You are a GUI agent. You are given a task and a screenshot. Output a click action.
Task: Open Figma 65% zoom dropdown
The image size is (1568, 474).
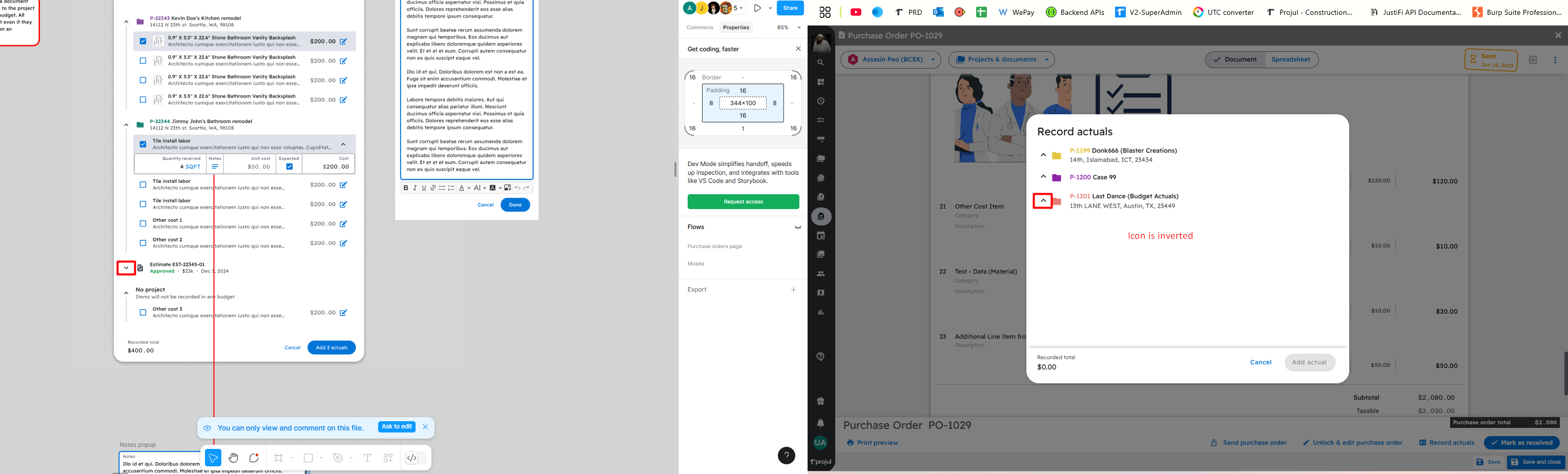pyautogui.click(x=789, y=27)
